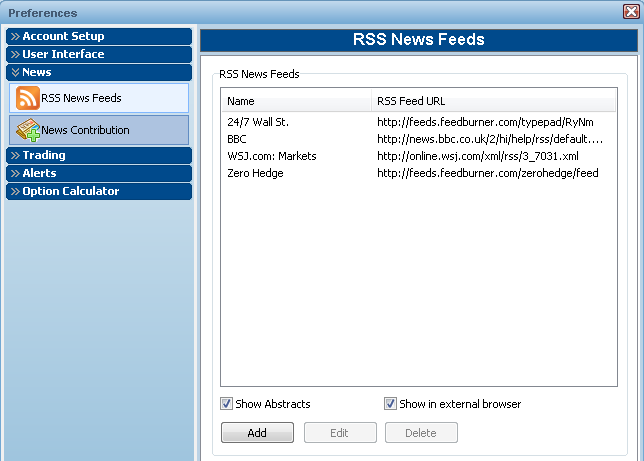This screenshot has height=461, width=644.
Task: Disable Show in external browser checkbox
Action: pyautogui.click(x=391, y=404)
